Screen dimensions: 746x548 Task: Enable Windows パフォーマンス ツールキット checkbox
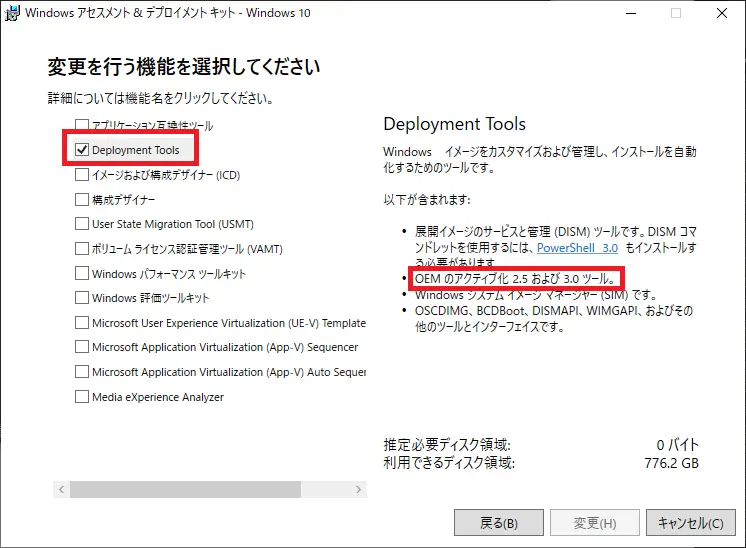click(x=82, y=273)
